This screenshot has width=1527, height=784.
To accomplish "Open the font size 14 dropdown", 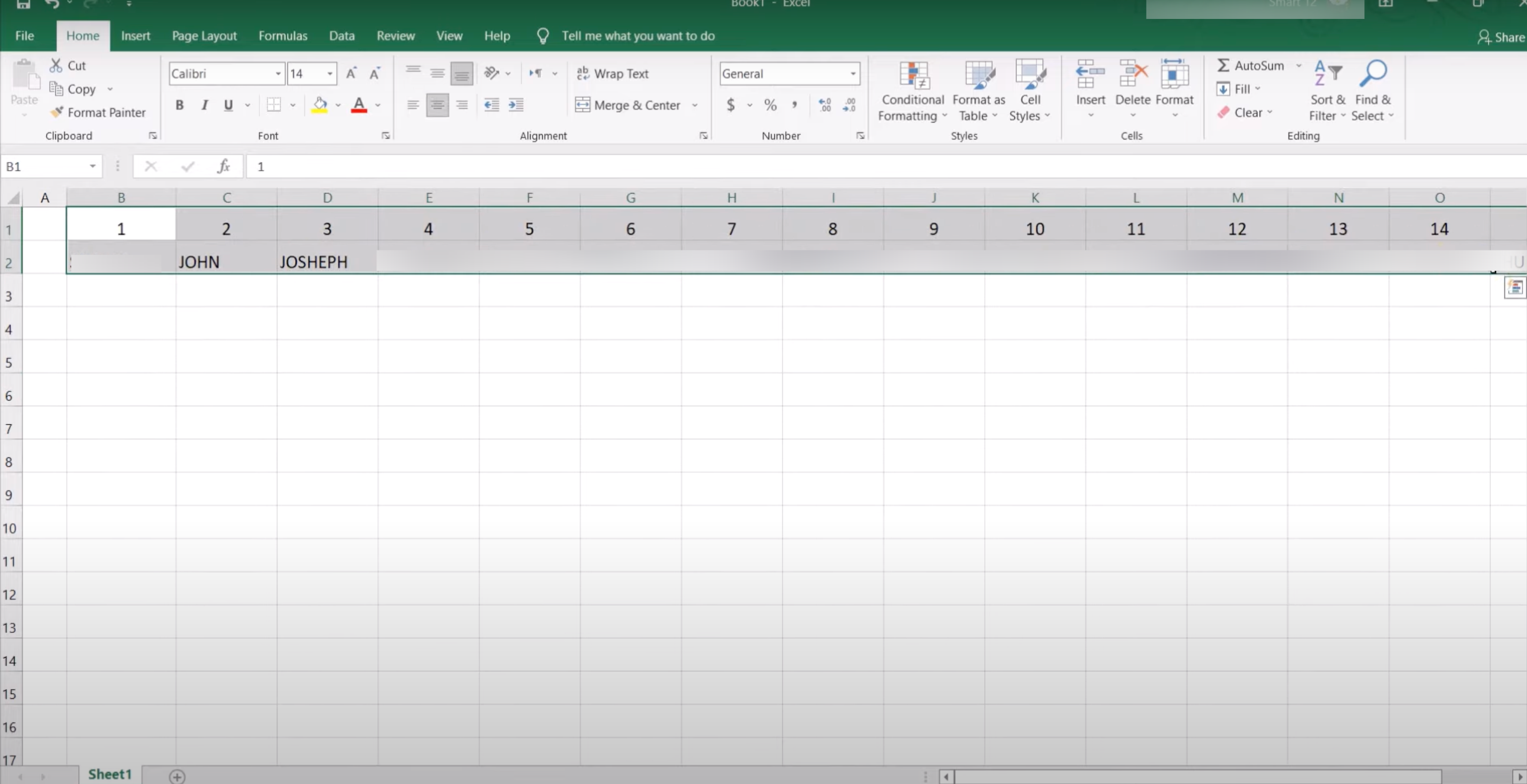I will 330,74.
